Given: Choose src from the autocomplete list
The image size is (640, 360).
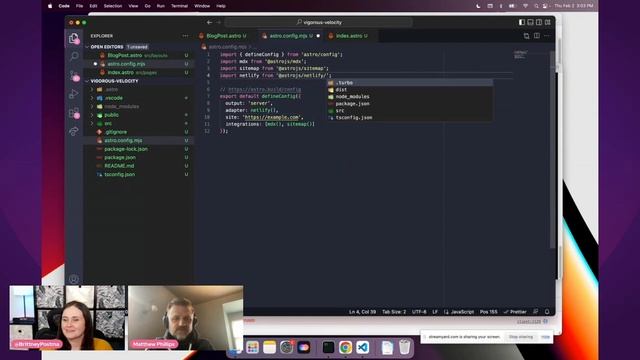Looking at the screenshot, I should pos(410,111).
